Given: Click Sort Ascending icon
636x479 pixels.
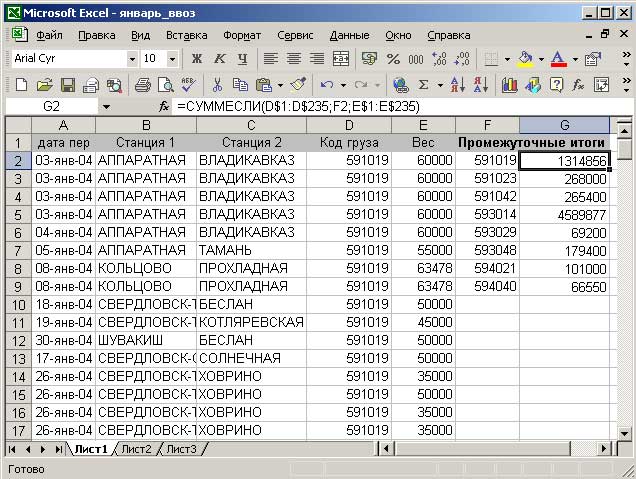Looking at the screenshot, I should (x=456, y=85).
